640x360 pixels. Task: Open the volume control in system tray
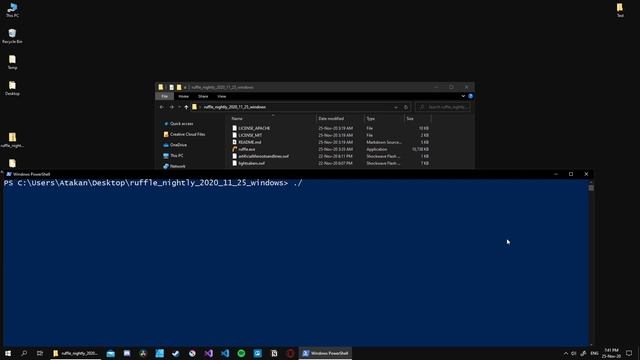tap(574, 353)
